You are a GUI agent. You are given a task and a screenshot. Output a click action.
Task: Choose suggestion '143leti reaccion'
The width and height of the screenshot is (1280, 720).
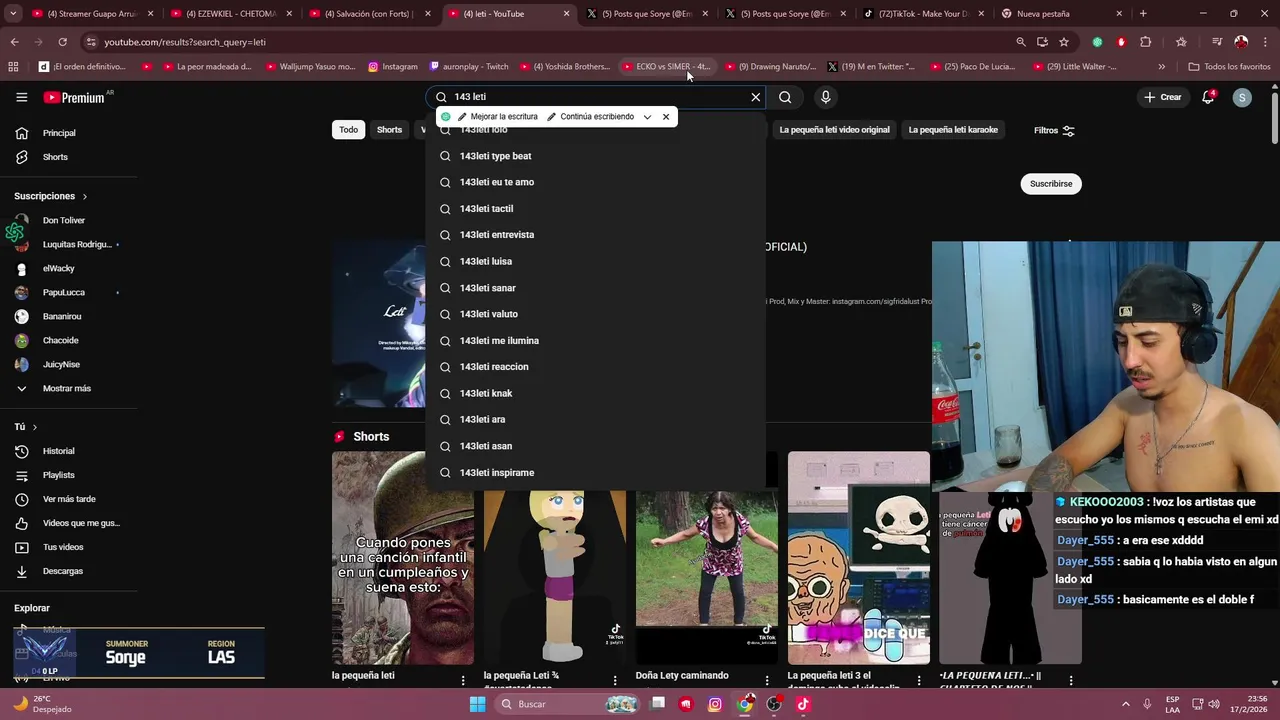pos(595,367)
